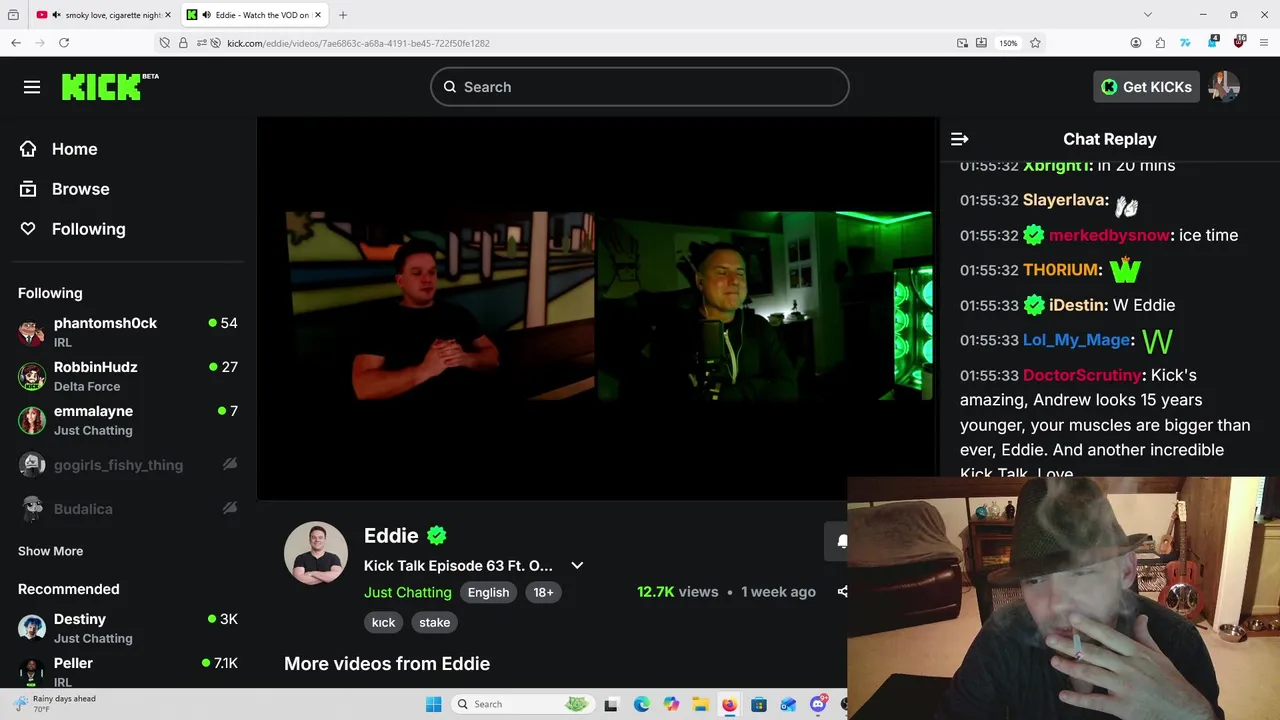
Task: Open the Just Chatting category link
Action: [408, 592]
